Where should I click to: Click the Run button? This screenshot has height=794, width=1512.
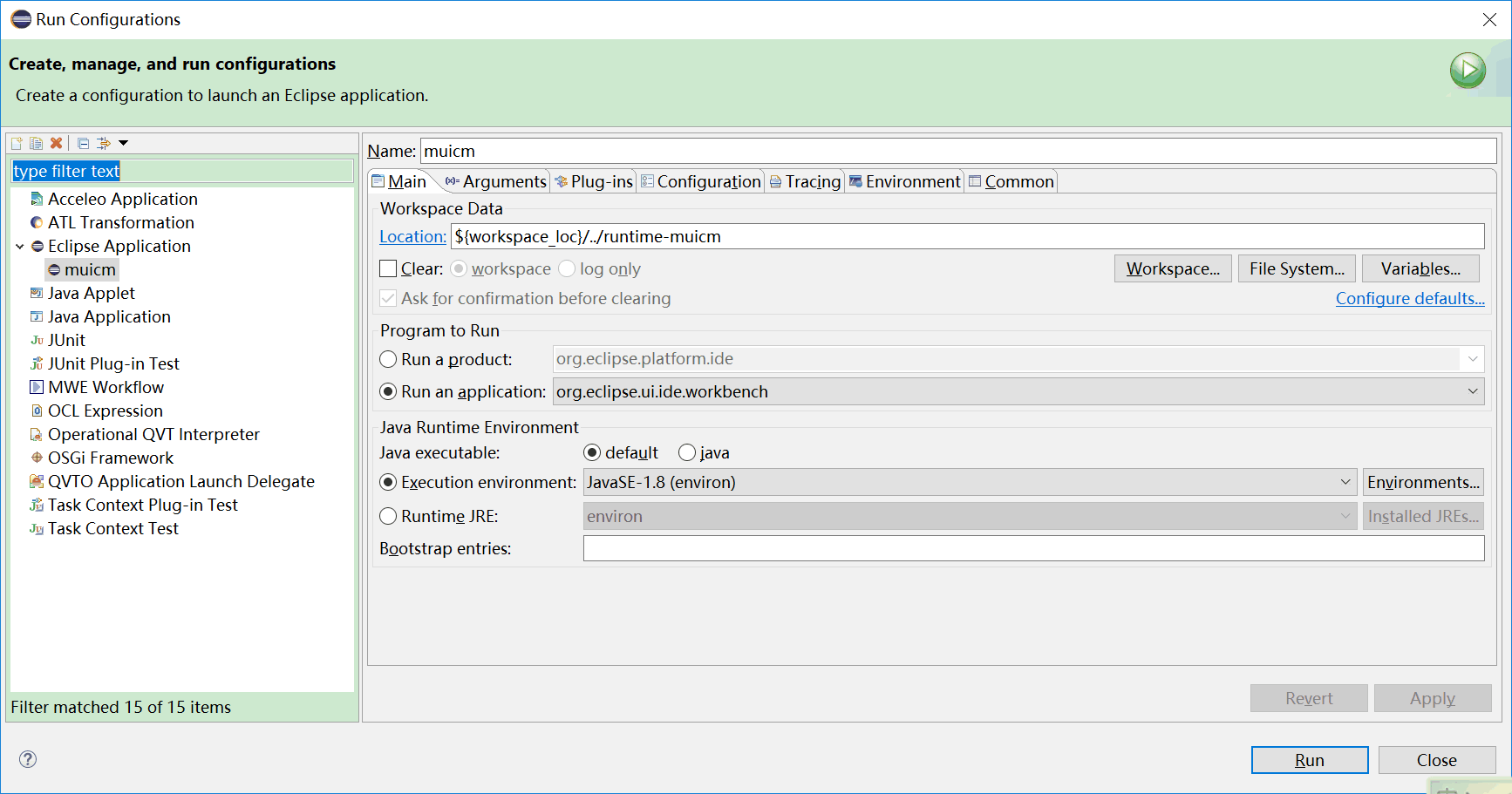coord(1309,760)
